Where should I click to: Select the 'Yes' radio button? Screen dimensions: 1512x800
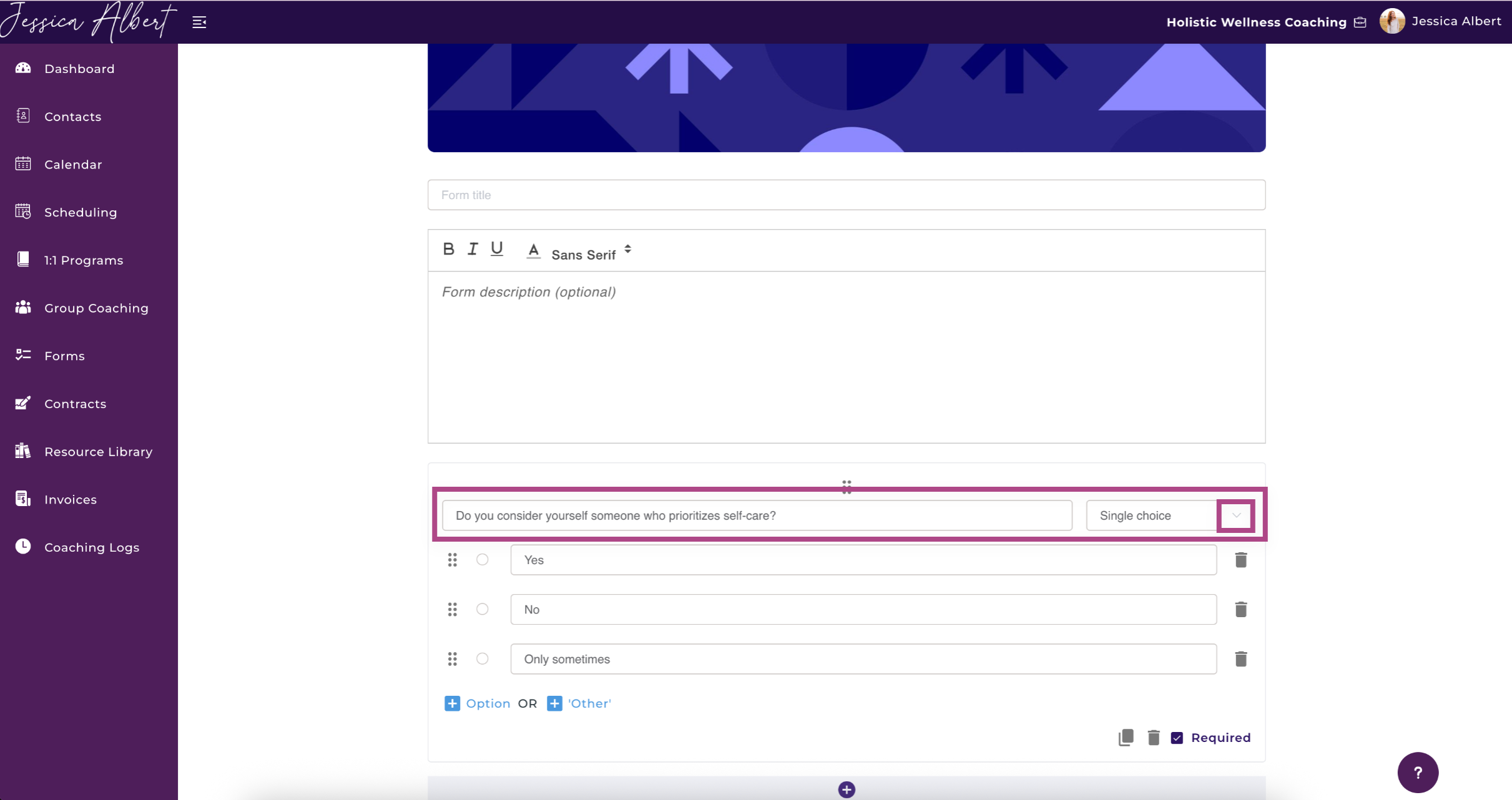(482, 560)
